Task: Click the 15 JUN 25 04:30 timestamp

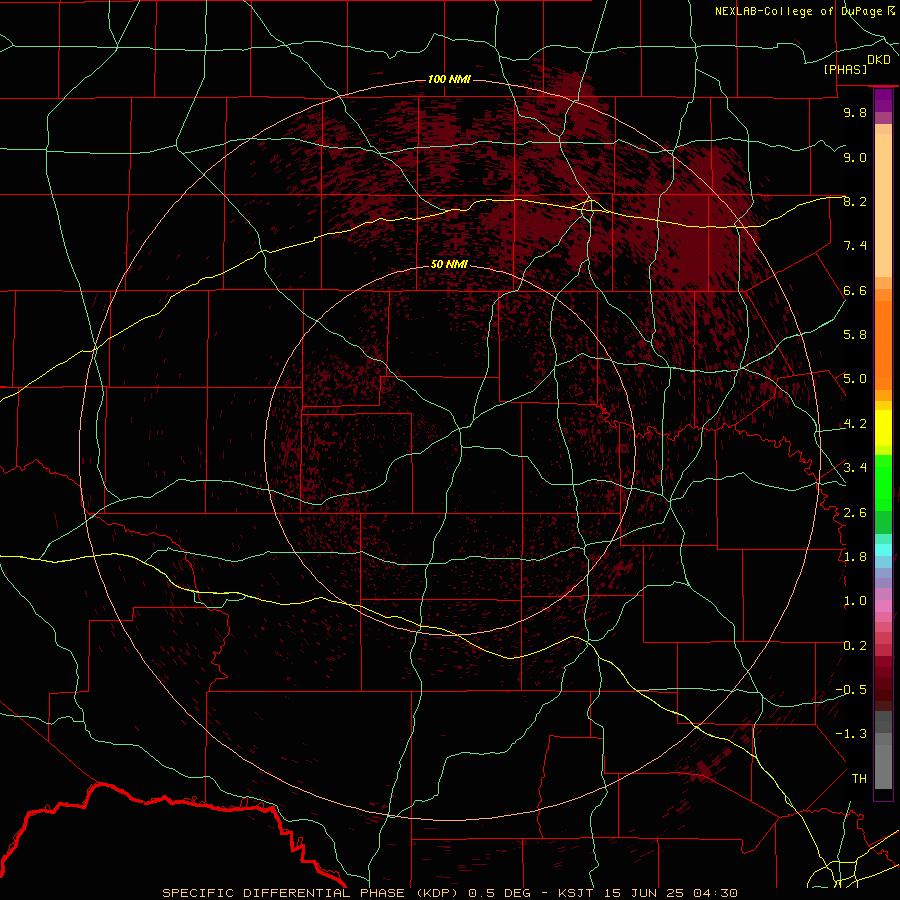Action: (670, 893)
